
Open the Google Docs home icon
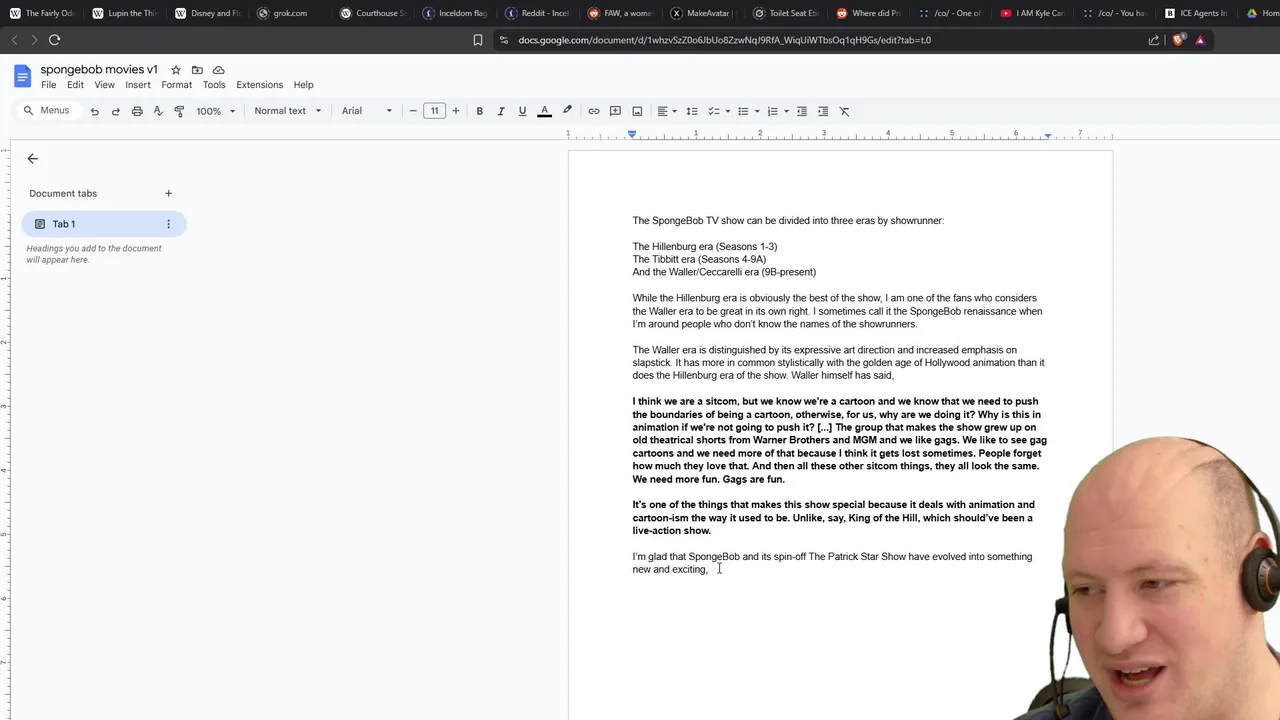[x=22, y=76]
